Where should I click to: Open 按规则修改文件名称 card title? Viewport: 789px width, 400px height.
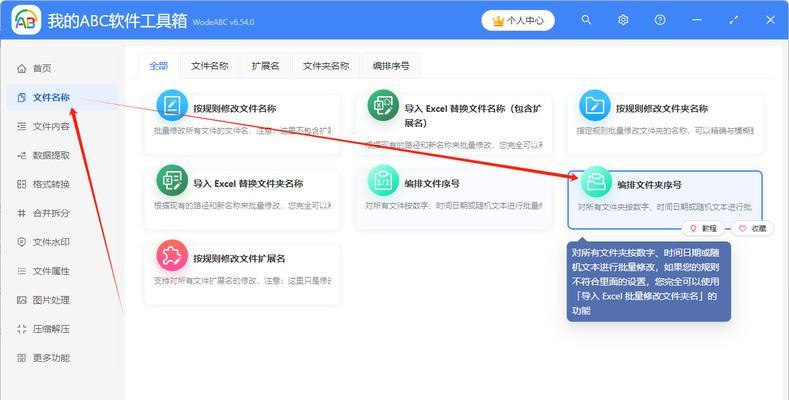point(234,109)
